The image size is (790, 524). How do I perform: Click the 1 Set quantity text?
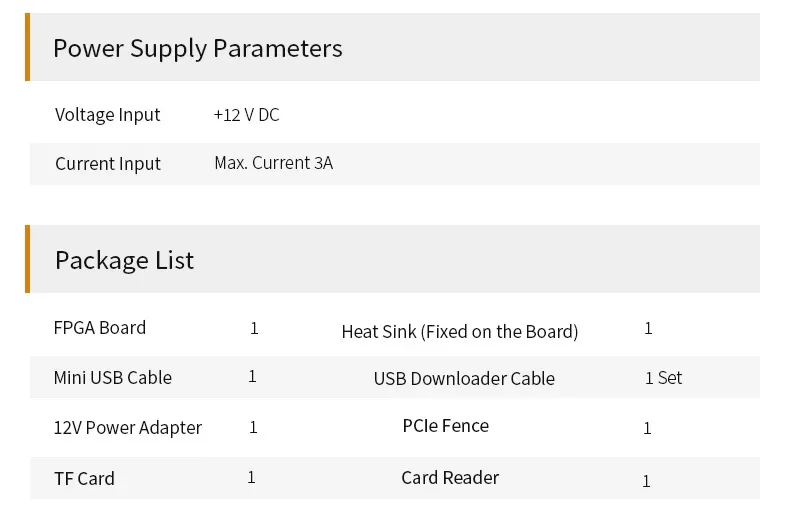coord(663,378)
